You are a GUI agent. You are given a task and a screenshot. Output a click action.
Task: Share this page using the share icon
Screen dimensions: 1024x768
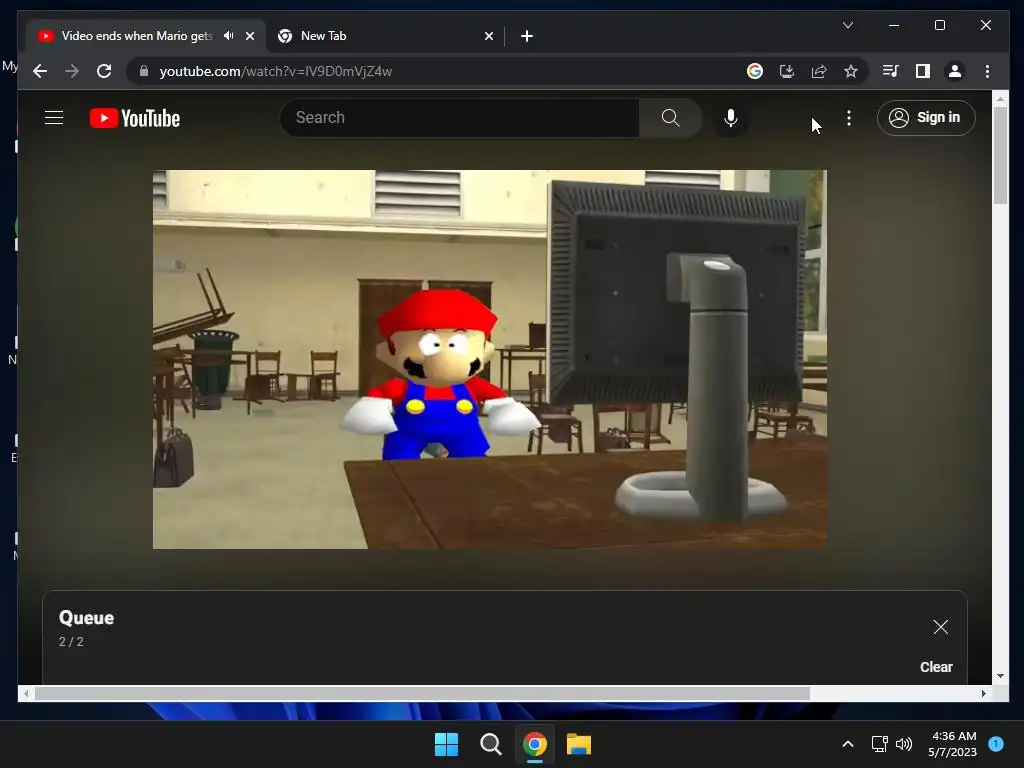coord(819,71)
